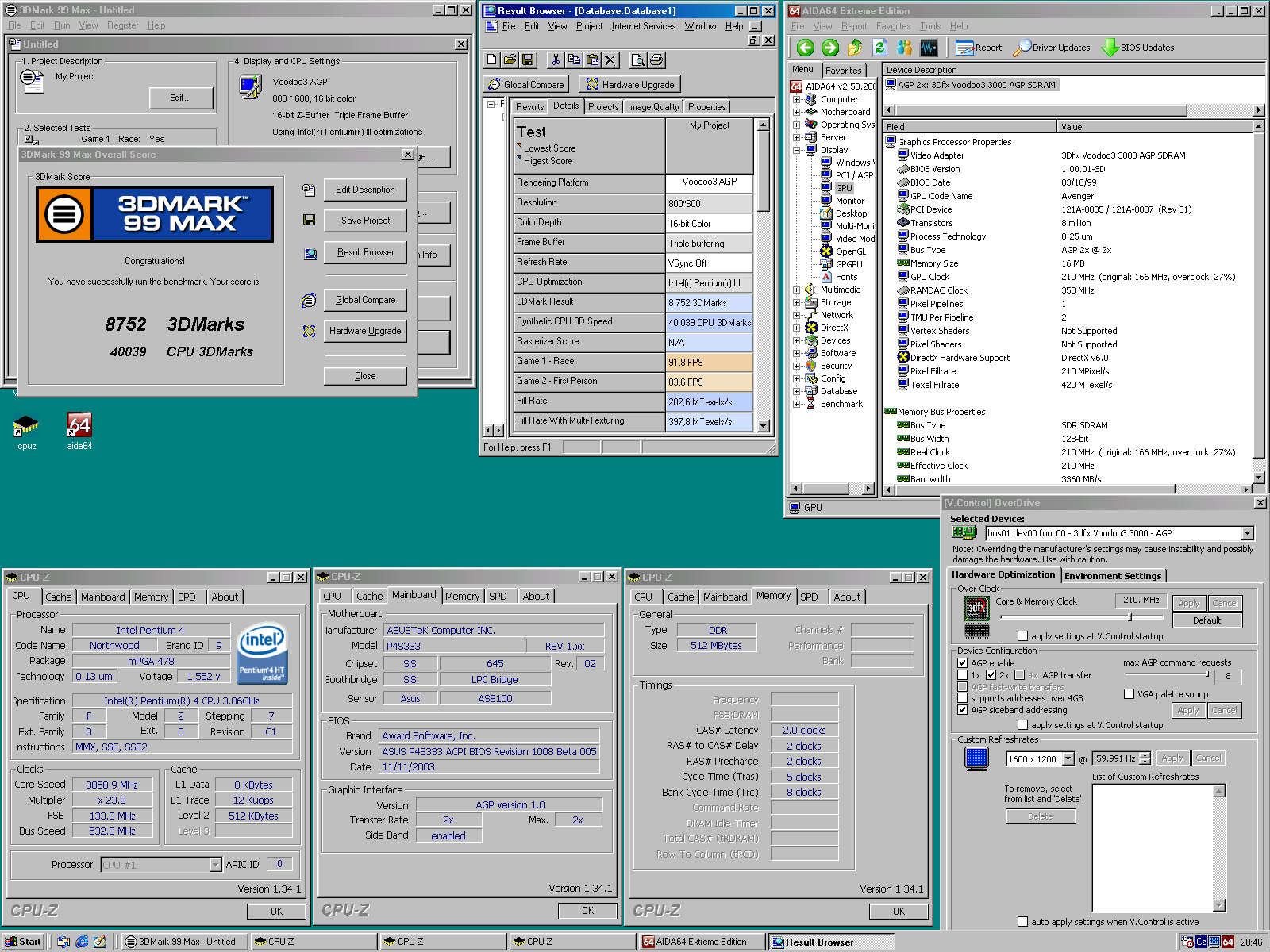Enable supports addresses over 4GB
Image resolution: width=1270 pixels, height=952 pixels.
[x=962, y=698]
